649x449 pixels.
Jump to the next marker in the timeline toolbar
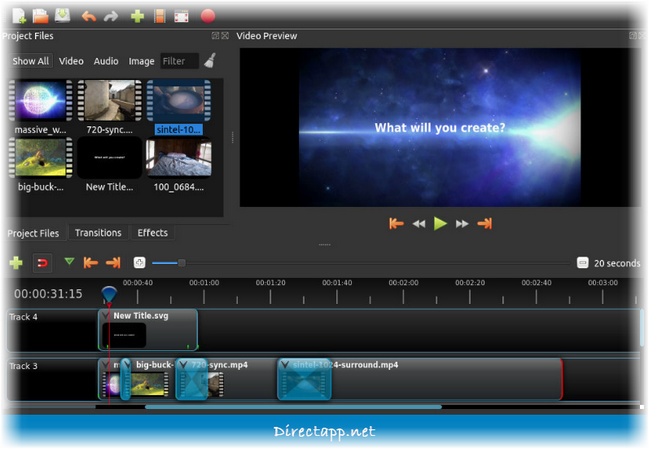pos(113,262)
